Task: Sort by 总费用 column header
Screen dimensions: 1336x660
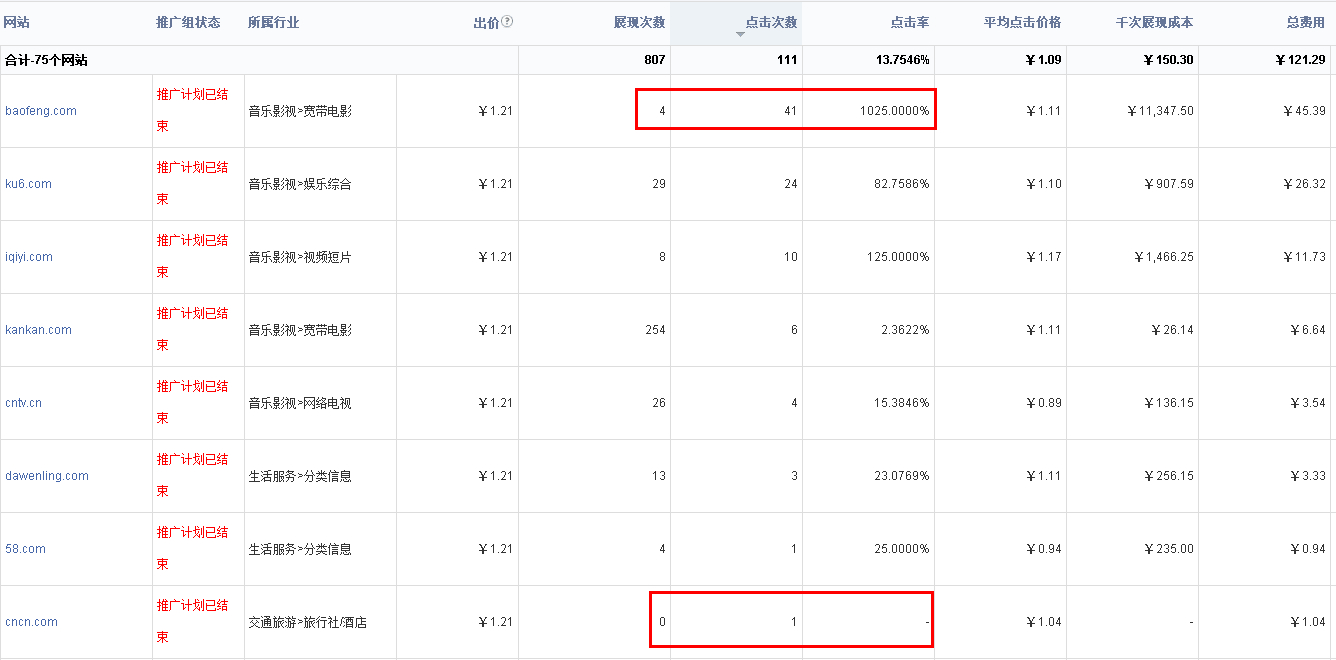Action: click(x=1305, y=22)
